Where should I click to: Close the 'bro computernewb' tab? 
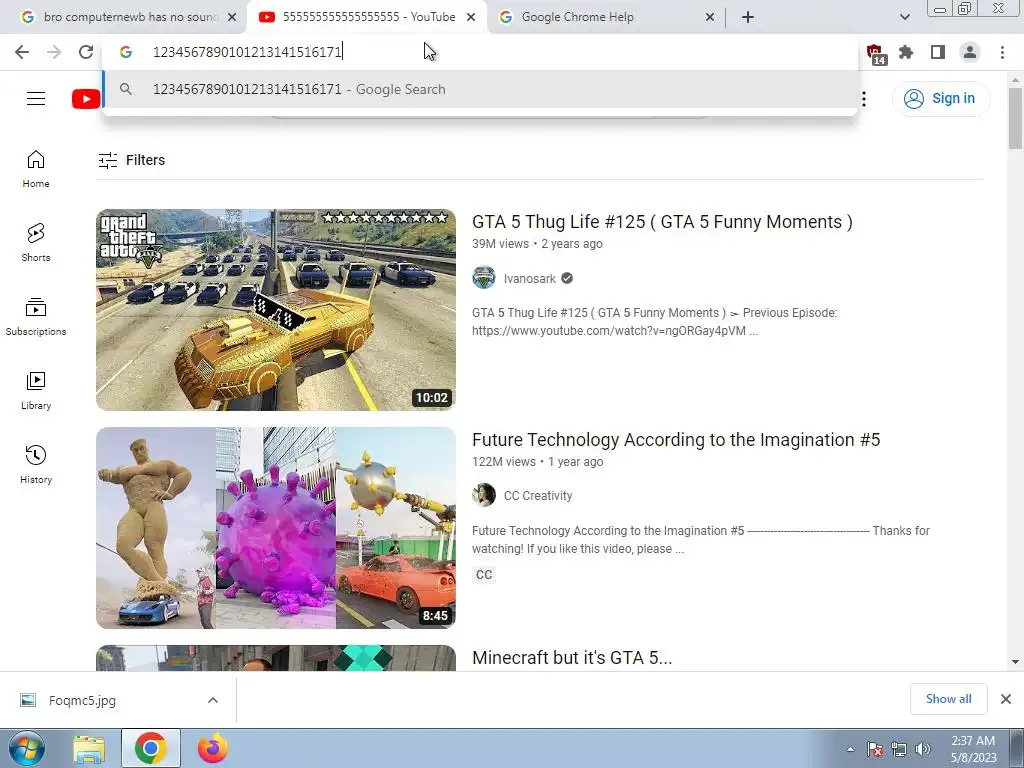[x=232, y=18]
